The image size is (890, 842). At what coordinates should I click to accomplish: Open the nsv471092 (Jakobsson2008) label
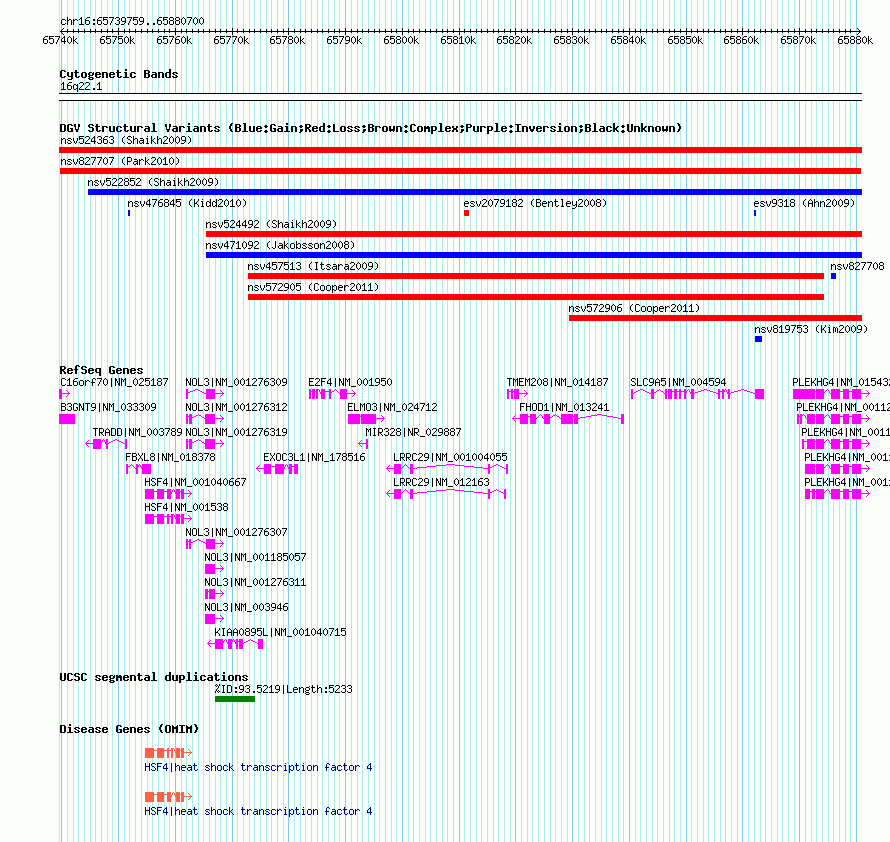tap(280, 245)
